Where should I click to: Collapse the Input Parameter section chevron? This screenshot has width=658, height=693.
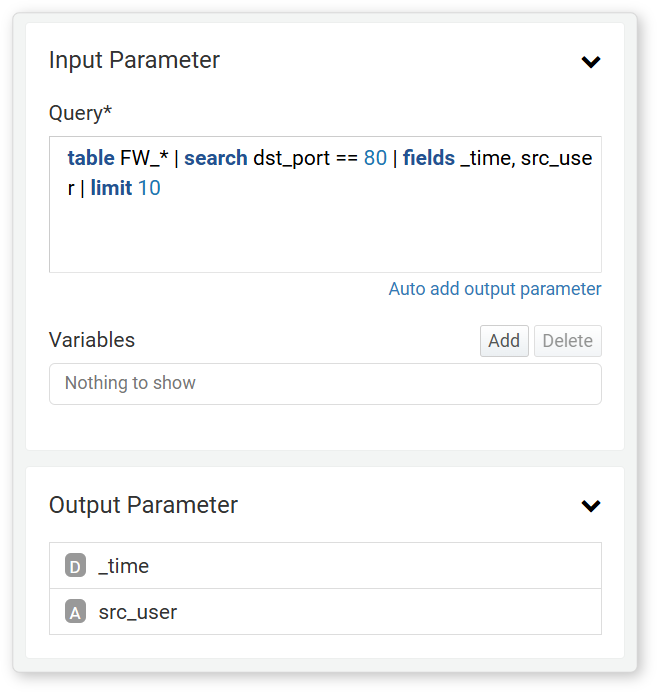pyautogui.click(x=590, y=61)
